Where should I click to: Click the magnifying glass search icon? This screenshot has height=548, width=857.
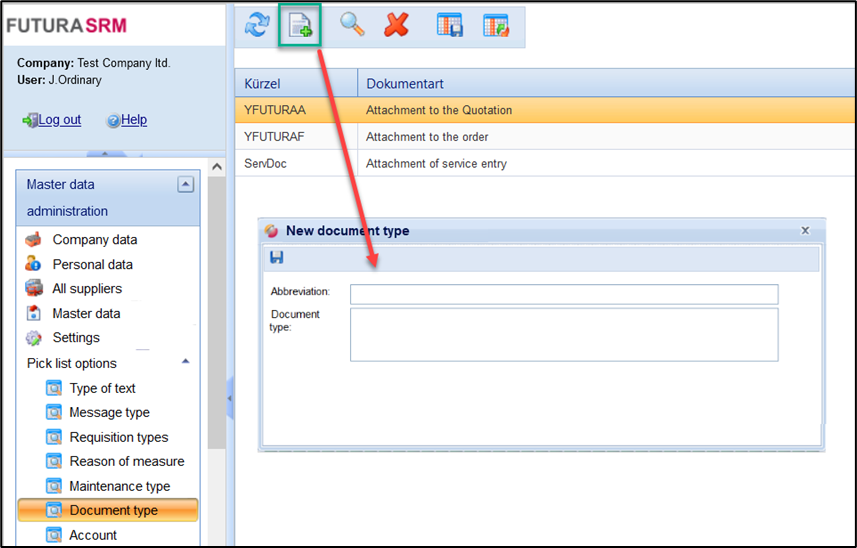(x=352, y=25)
